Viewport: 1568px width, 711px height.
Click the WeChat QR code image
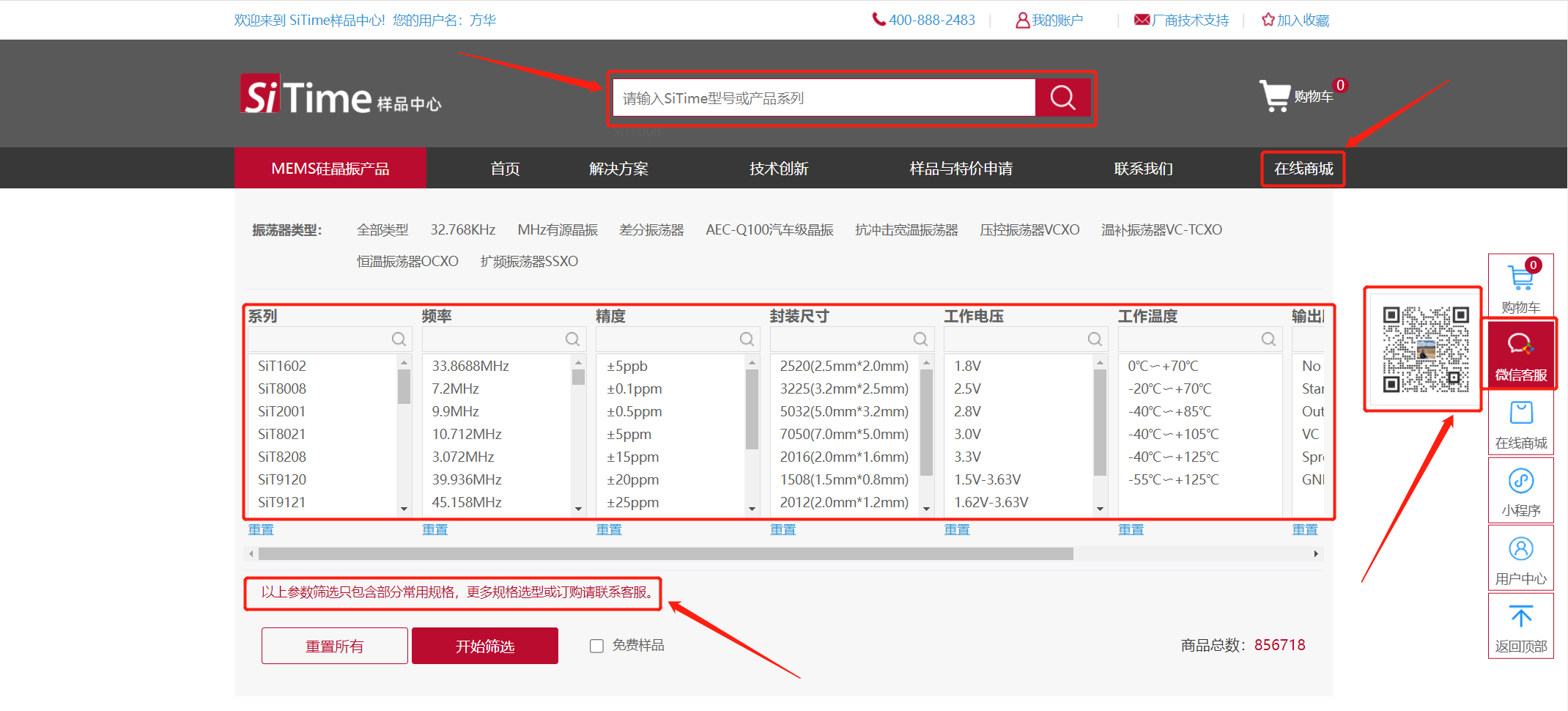point(1425,349)
